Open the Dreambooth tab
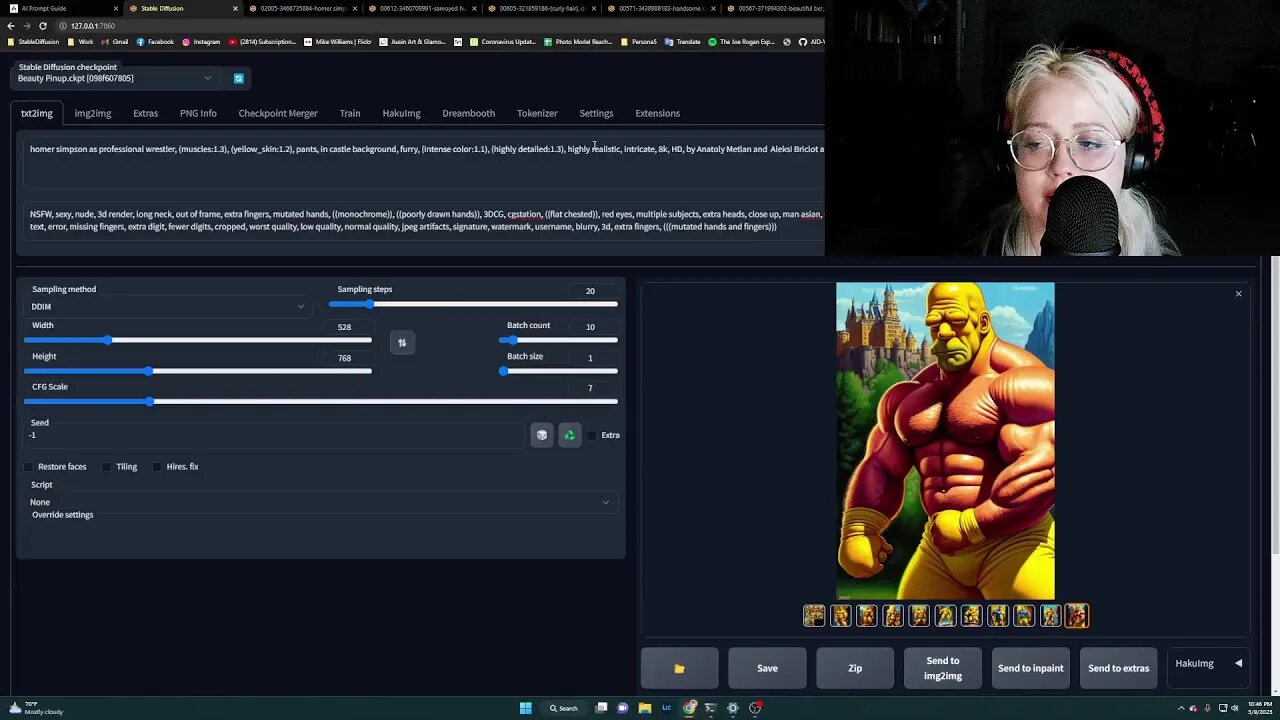Viewport: 1280px width, 720px height. tap(469, 113)
